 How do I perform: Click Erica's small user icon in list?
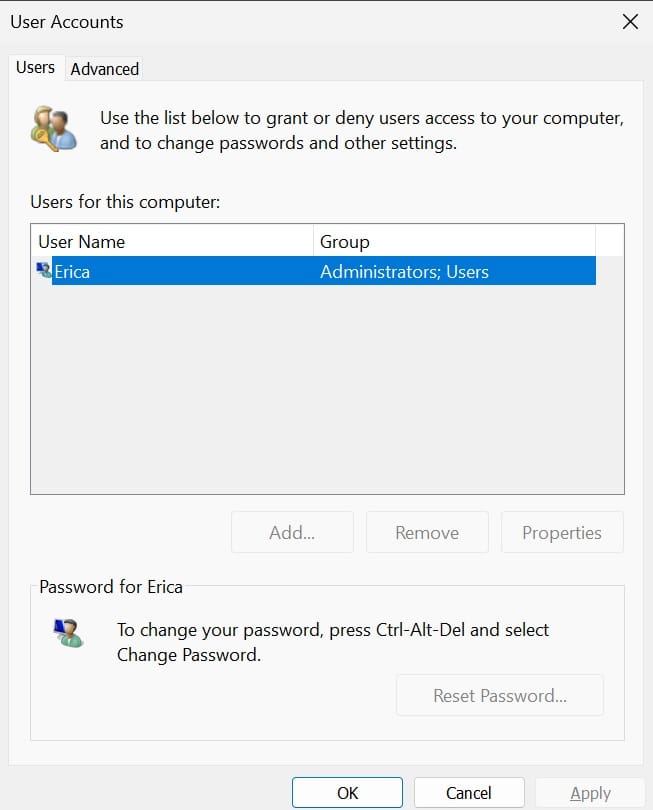(43, 270)
